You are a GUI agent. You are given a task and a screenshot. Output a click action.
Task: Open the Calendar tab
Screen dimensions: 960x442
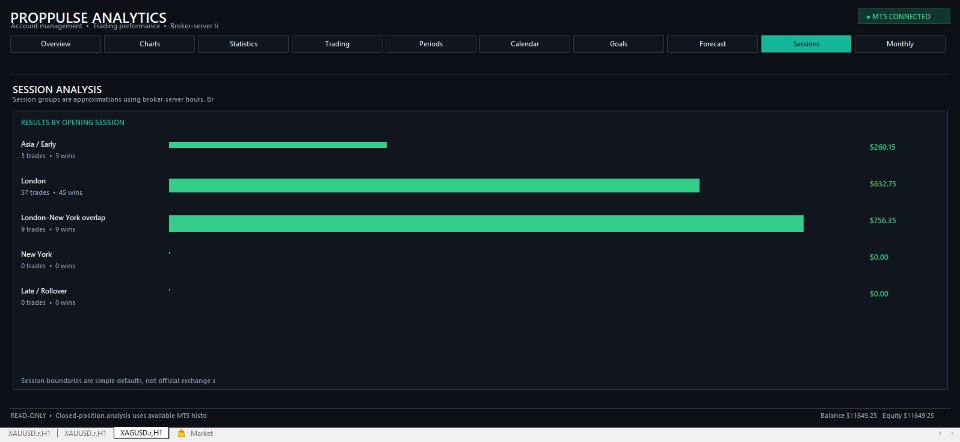[x=525, y=44]
